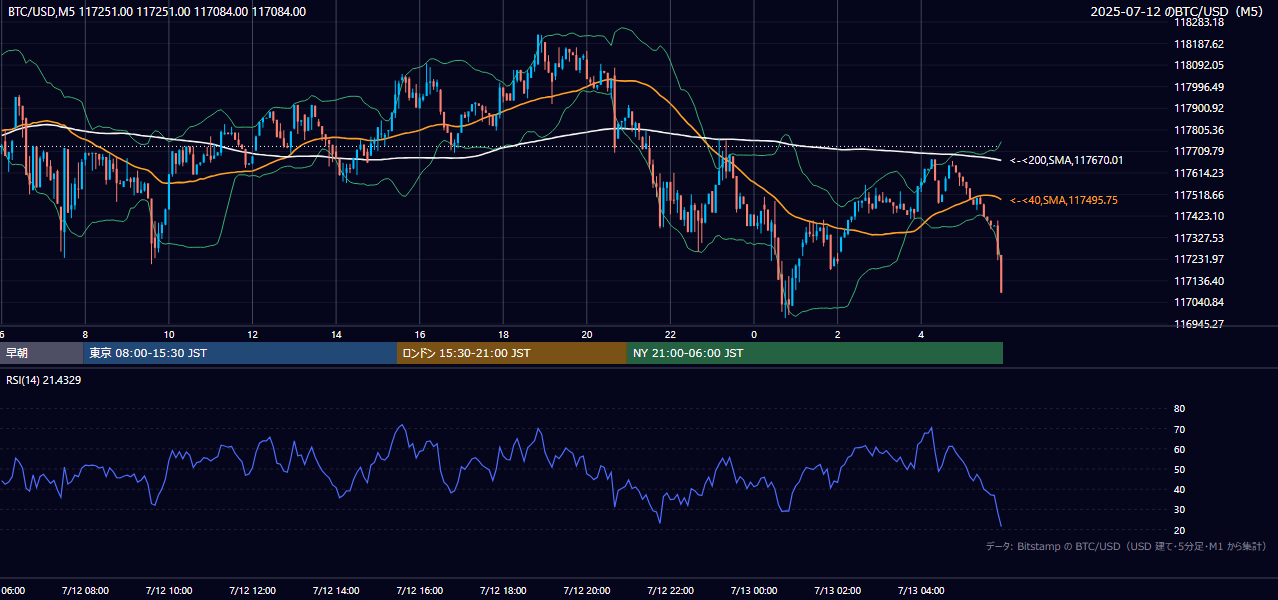Click RSI axis level 60
Image resolution: width=1278 pixels, height=600 pixels.
[1179, 449]
